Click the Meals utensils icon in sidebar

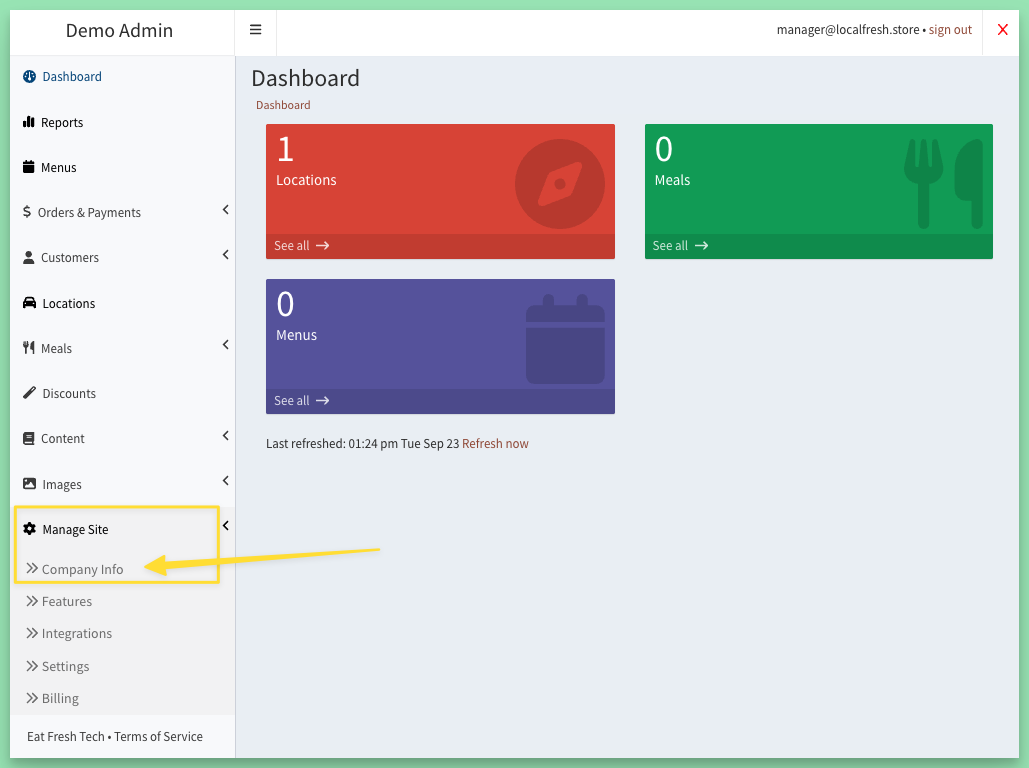point(29,348)
